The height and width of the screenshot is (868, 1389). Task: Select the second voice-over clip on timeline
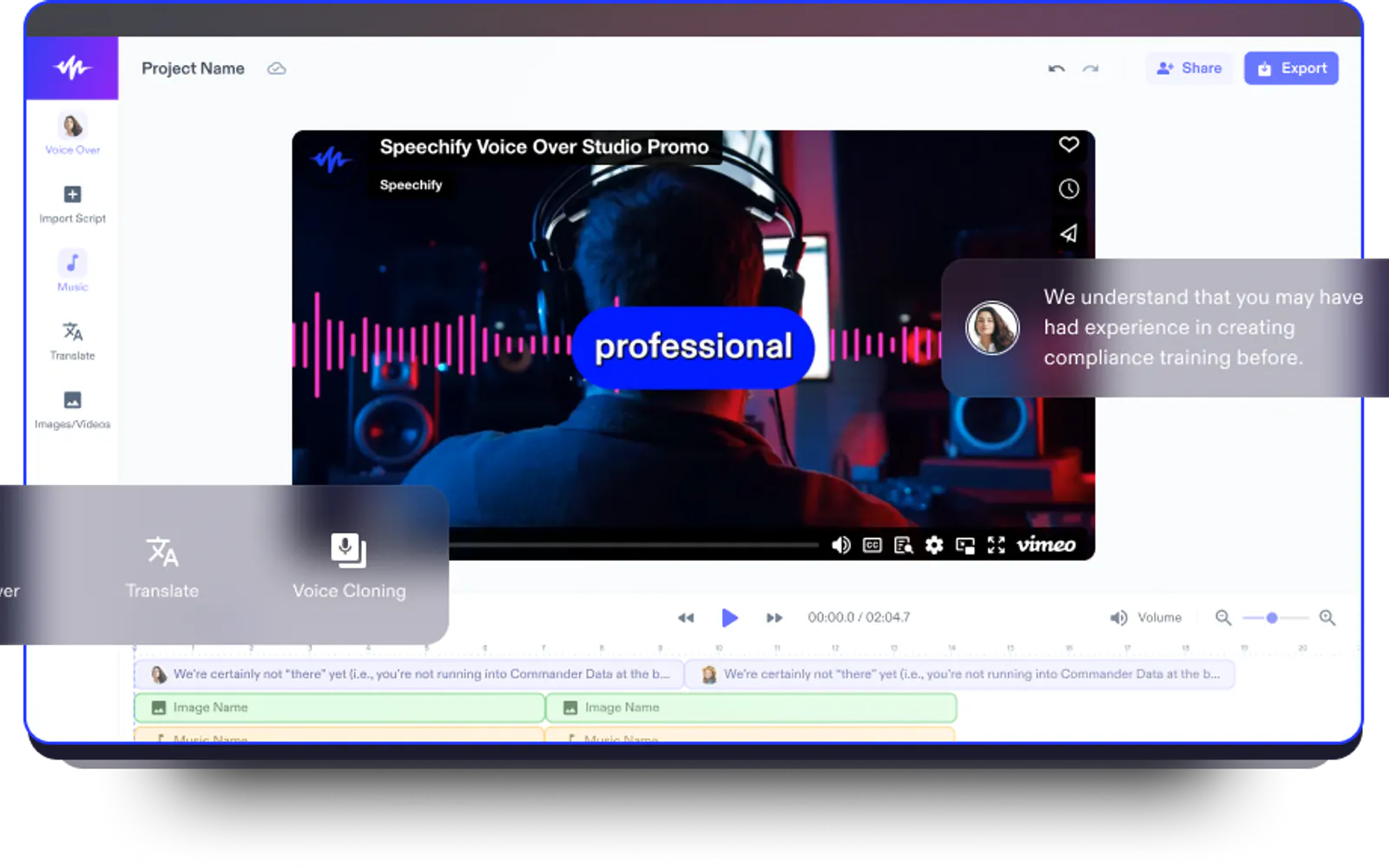[959, 674]
